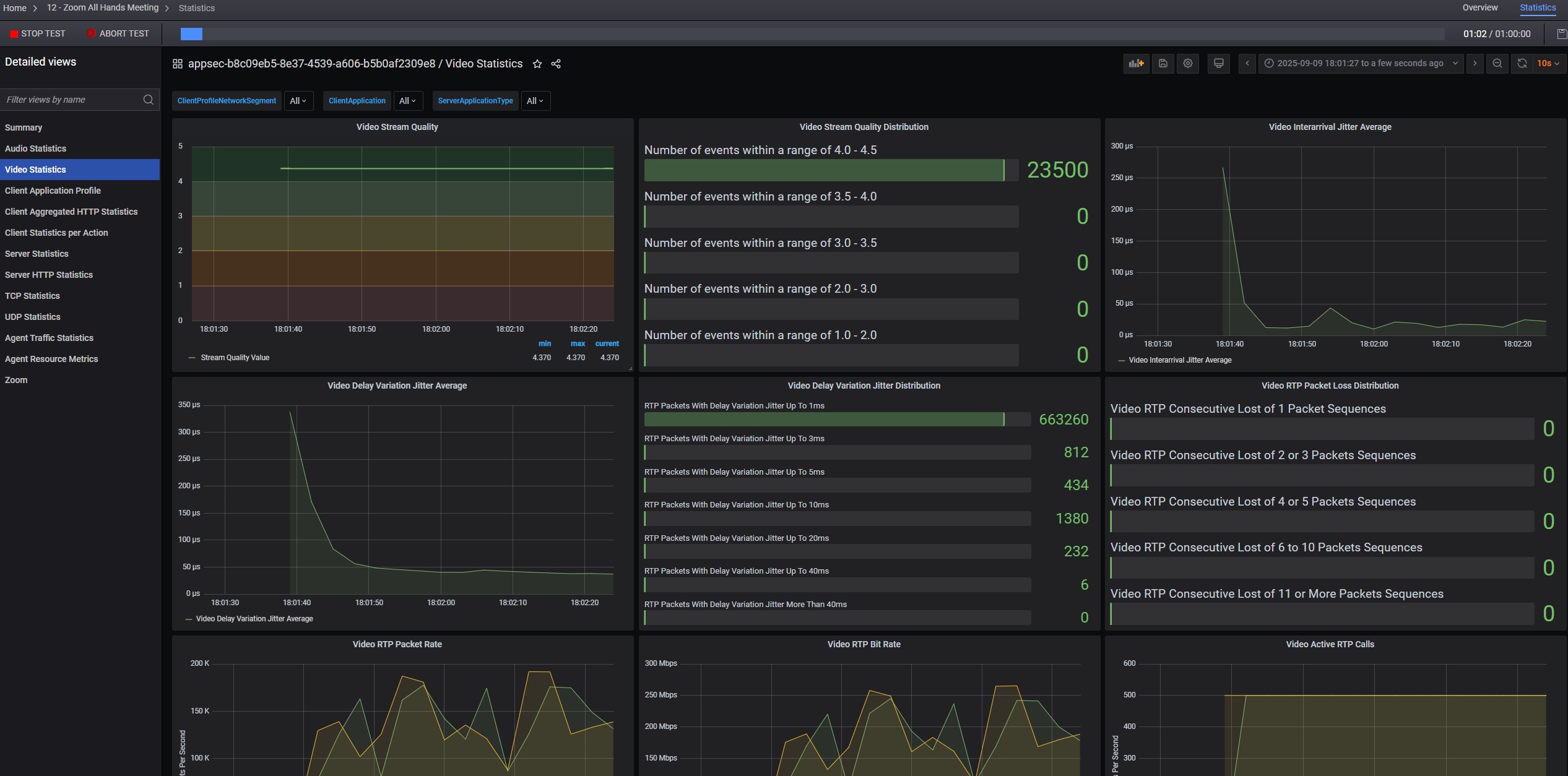
Task: Switch to the Overview tab
Action: tap(1479, 8)
